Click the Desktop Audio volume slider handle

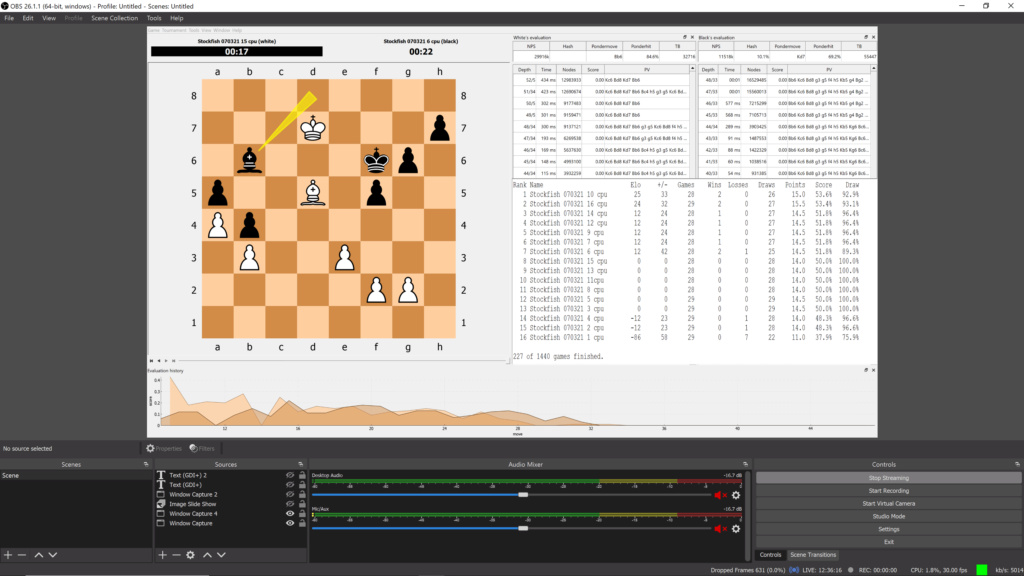point(523,495)
